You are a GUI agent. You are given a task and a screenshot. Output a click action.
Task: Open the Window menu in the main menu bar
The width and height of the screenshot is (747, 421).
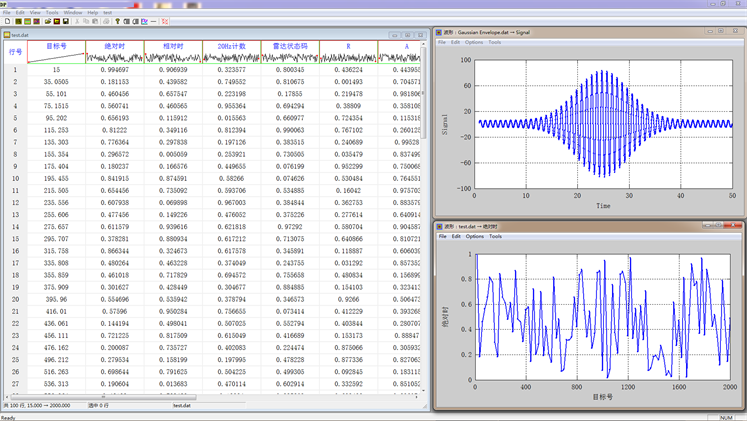tap(72, 13)
